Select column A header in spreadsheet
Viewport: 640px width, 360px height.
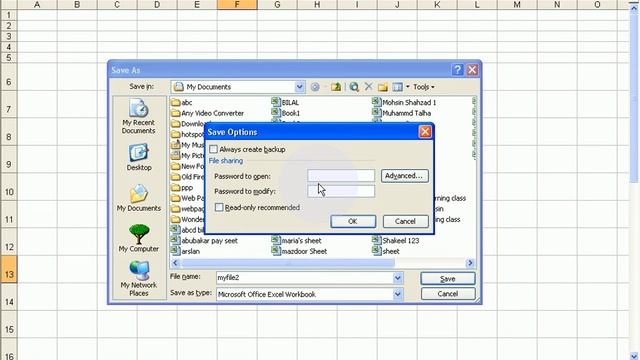point(37,4)
